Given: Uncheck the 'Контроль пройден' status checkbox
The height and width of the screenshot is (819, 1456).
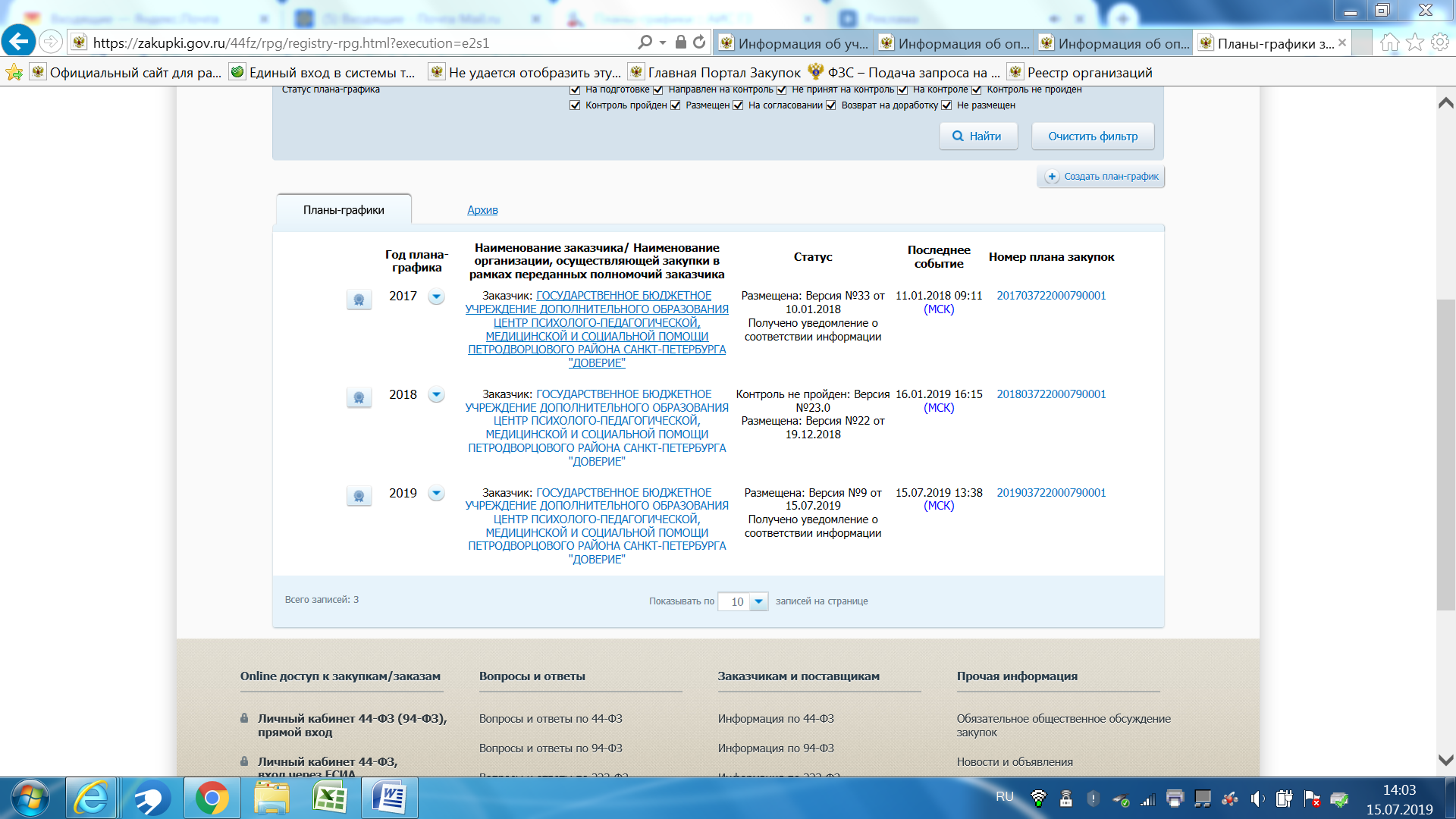Looking at the screenshot, I should [575, 105].
